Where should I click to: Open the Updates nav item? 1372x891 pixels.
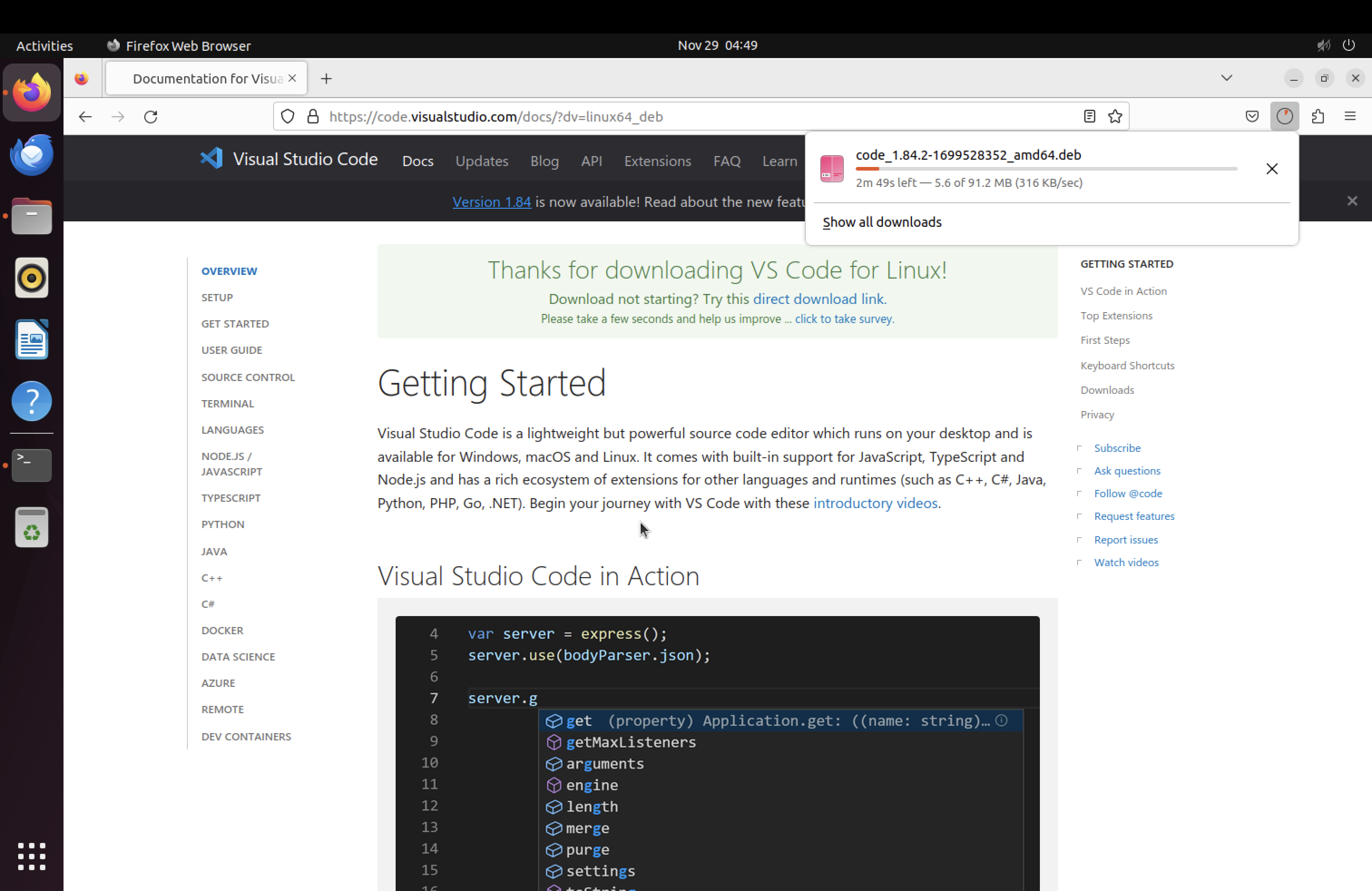[x=482, y=161]
